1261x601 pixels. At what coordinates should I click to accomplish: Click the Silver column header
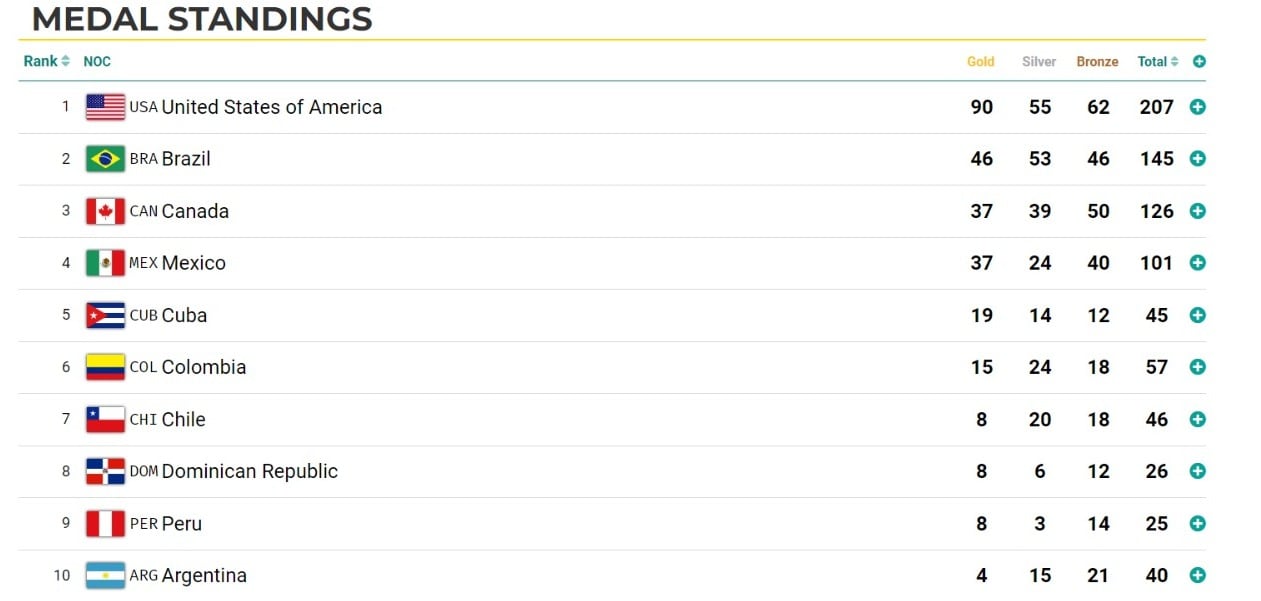click(1039, 61)
